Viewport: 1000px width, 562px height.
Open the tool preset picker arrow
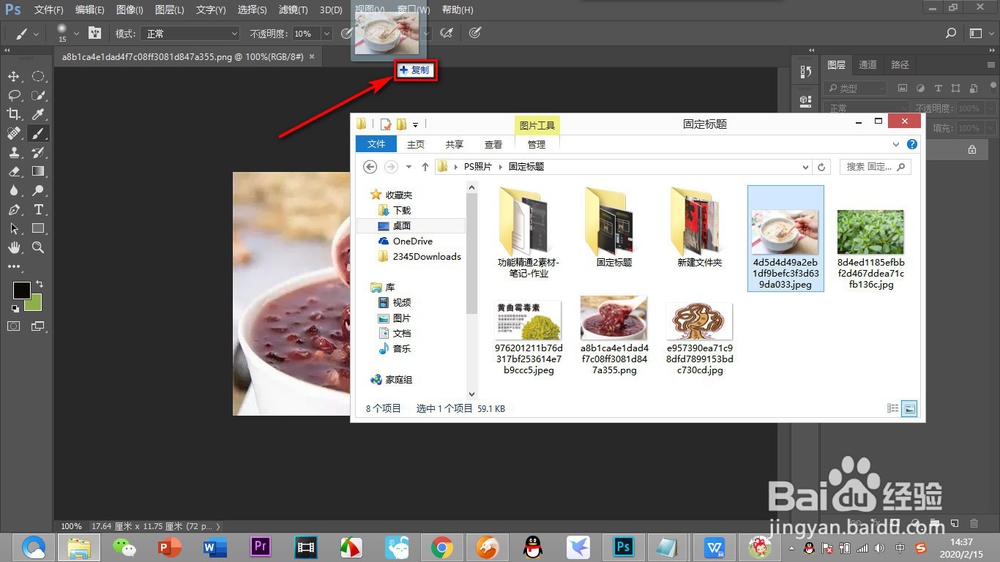point(36,34)
